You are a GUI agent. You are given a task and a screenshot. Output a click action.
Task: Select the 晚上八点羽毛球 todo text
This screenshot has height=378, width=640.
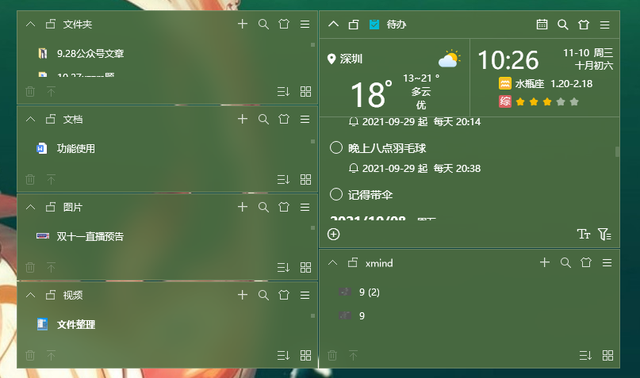pos(387,148)
